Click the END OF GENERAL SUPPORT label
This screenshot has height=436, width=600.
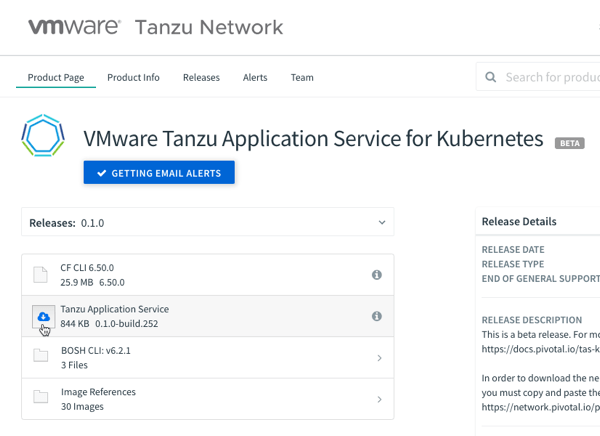point(541,279)
